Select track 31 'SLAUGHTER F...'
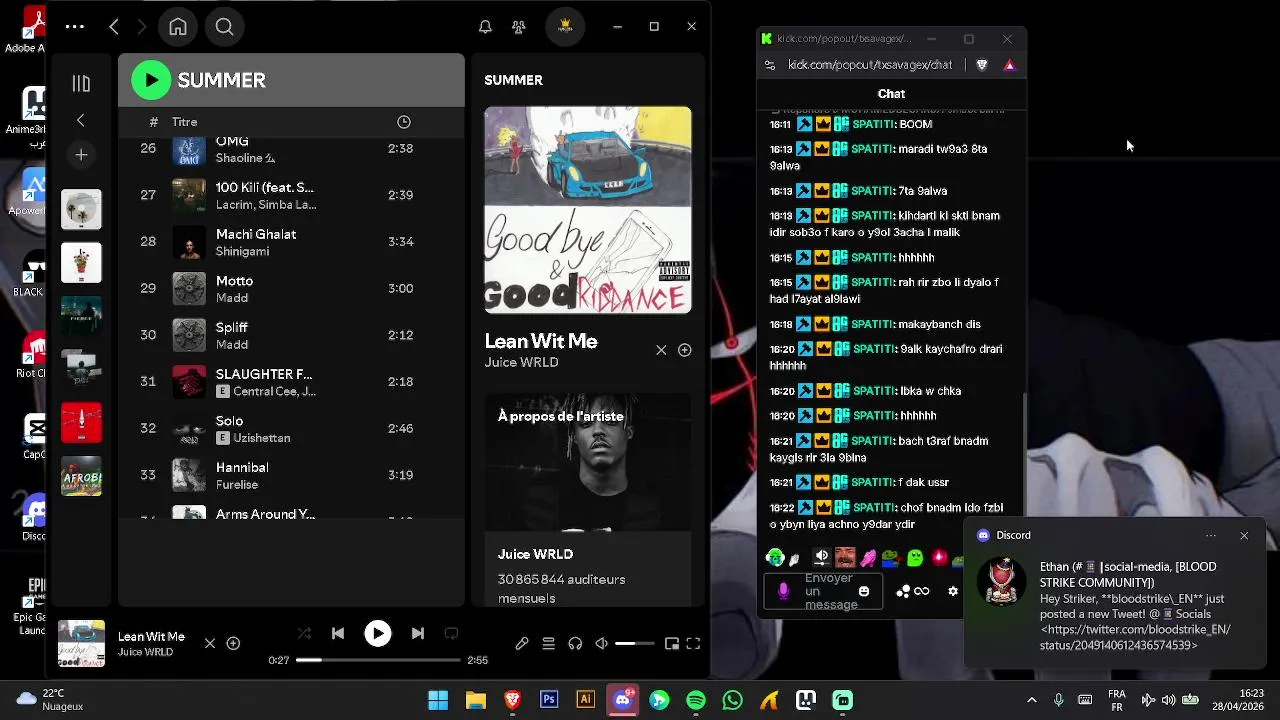This screenshot has height=720, width=1280. pos(291,382)
